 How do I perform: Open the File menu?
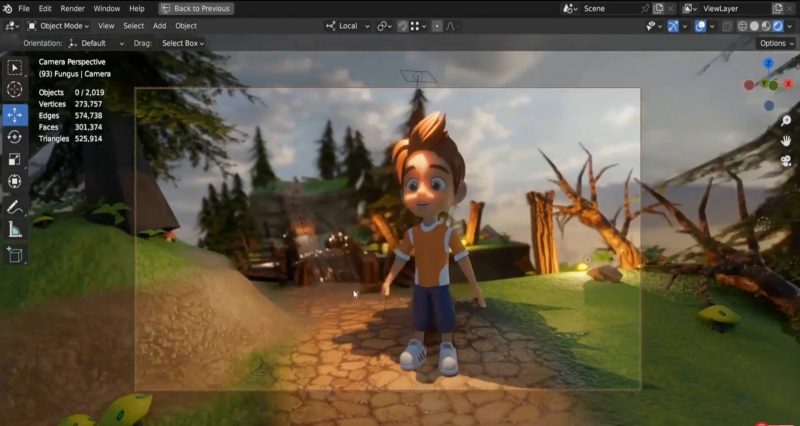24,9
